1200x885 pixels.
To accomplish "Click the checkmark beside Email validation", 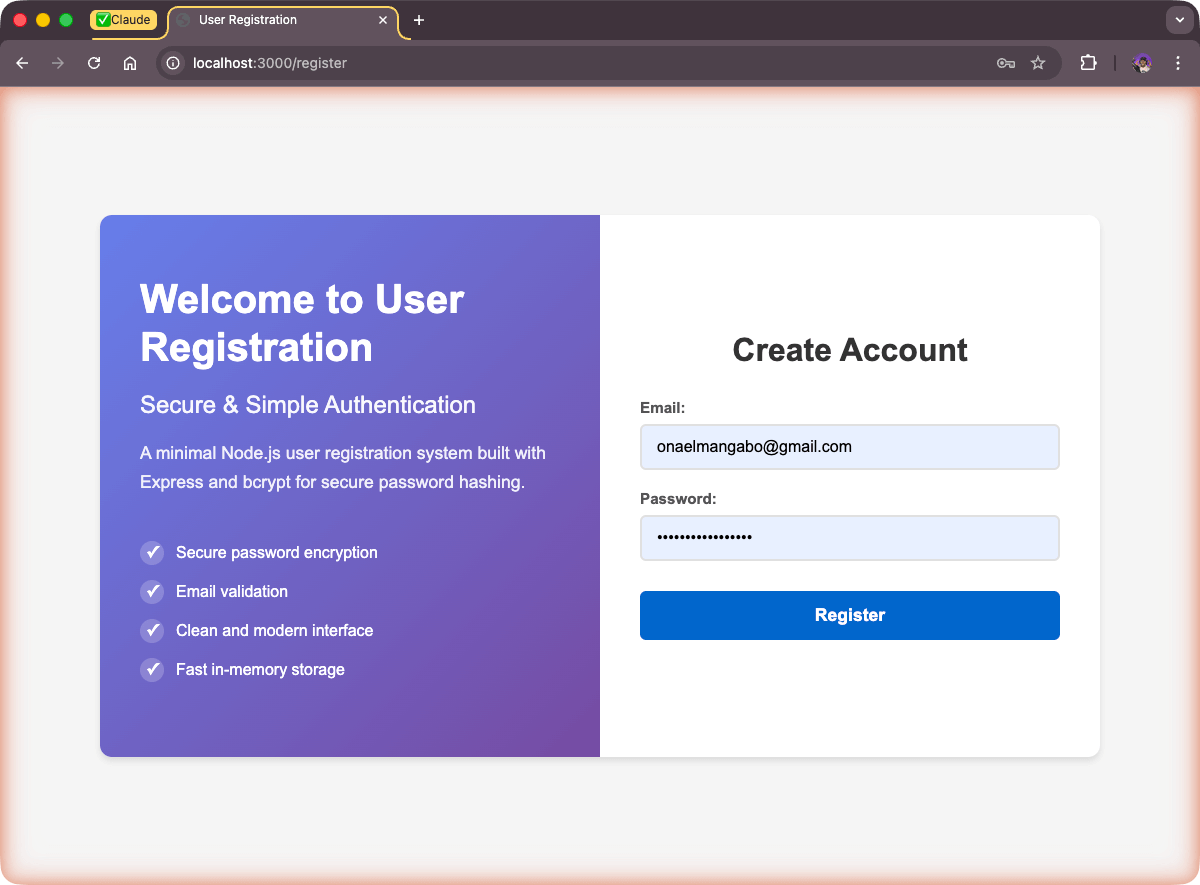I will tap(152, 591).
